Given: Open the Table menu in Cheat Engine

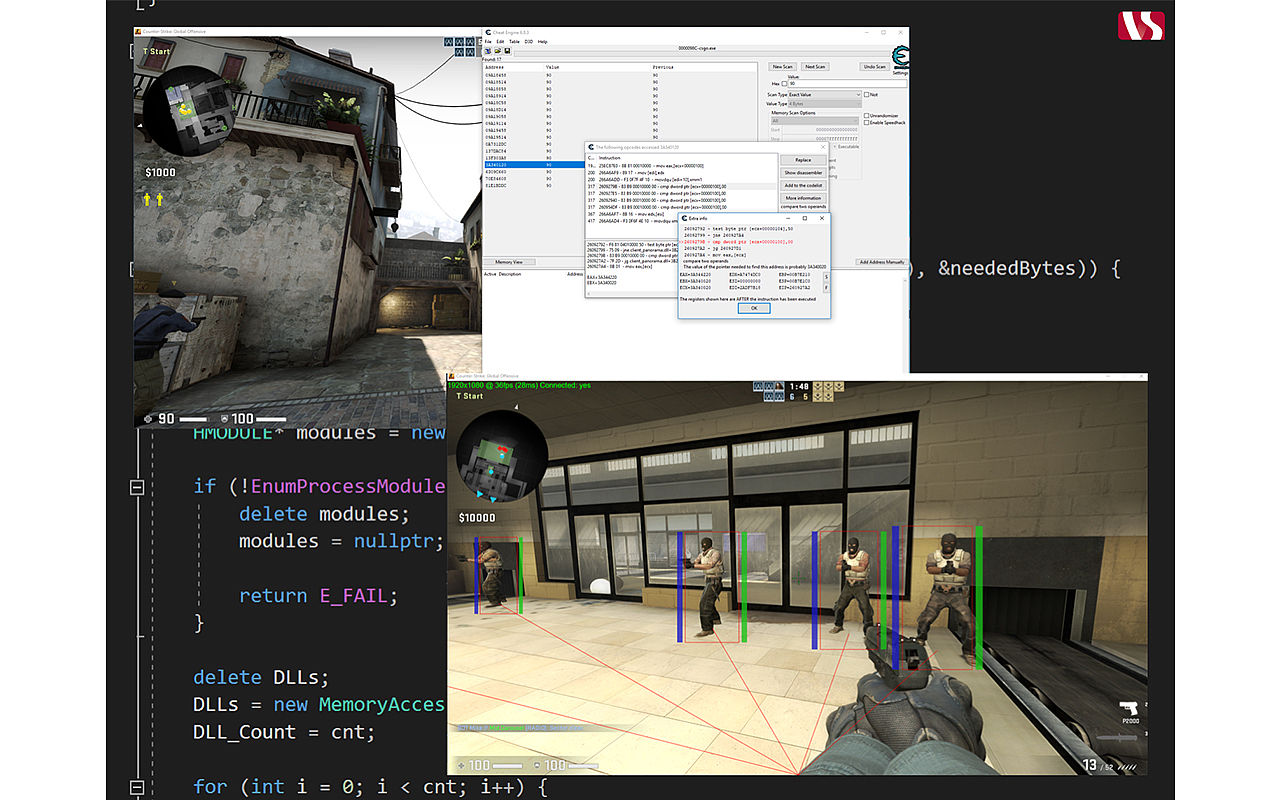Looking at the screenshot, I should click(x=514, y=42).
